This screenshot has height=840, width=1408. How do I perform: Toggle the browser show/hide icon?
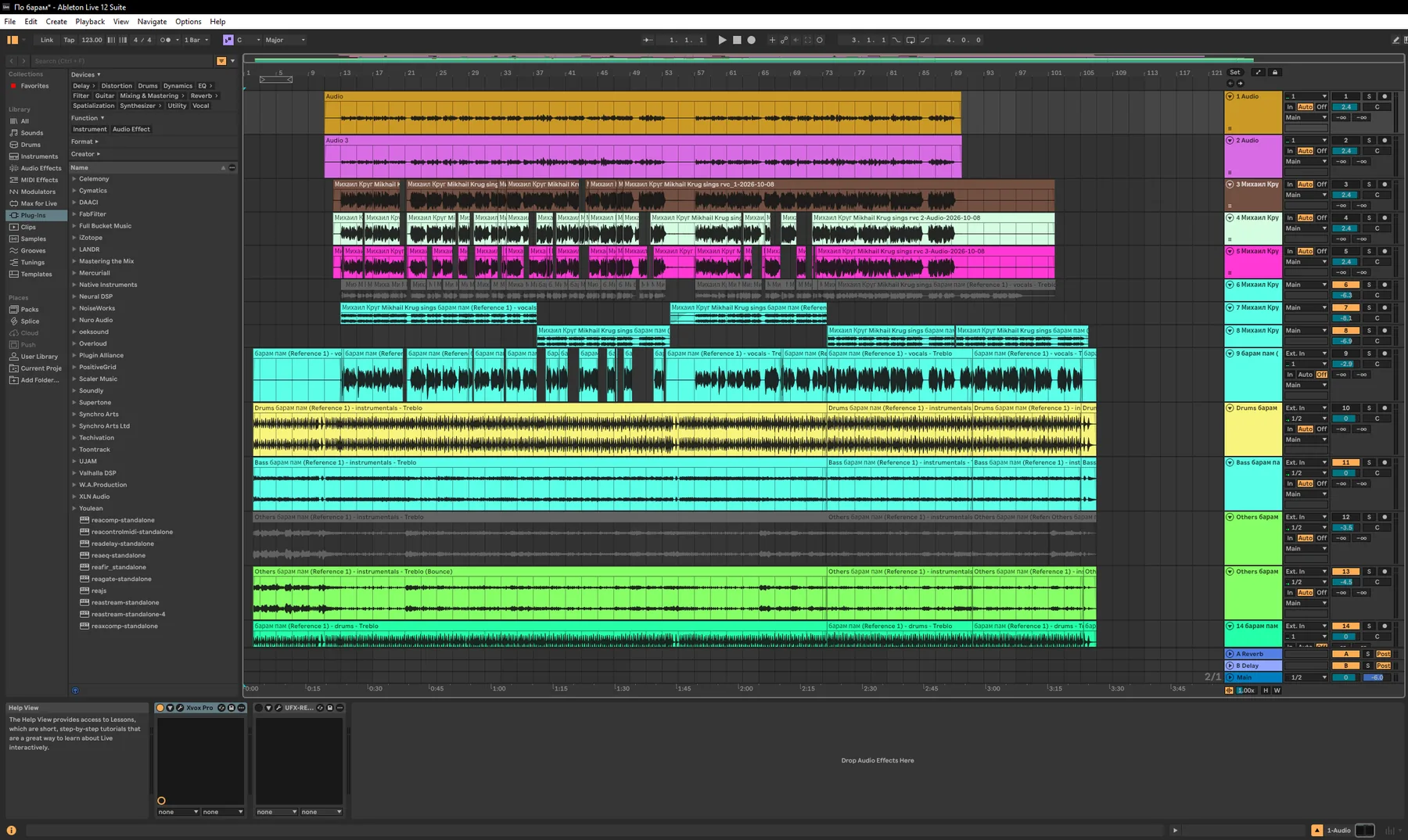tap(13, 40)
